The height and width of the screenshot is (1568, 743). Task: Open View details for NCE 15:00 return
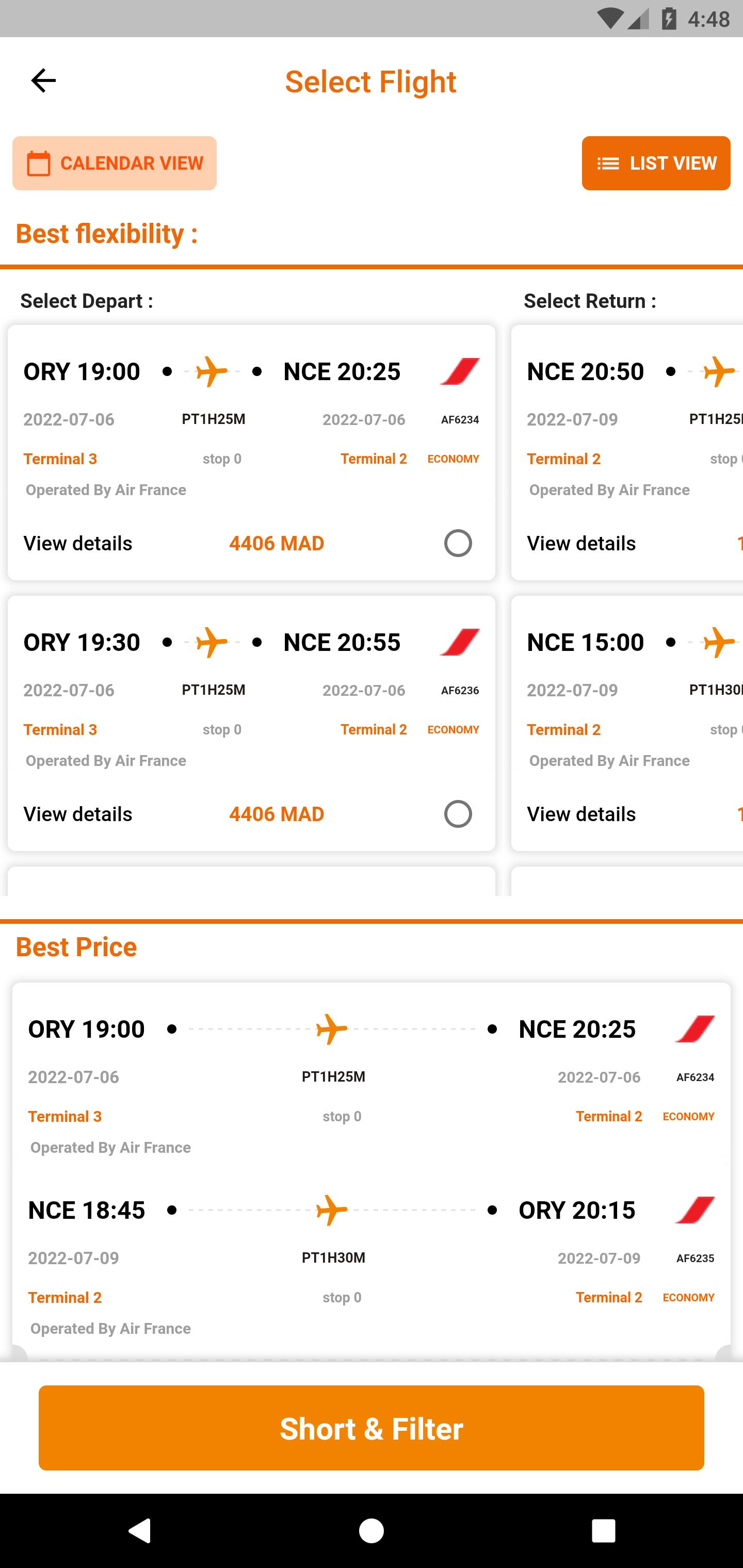(581, 814)
